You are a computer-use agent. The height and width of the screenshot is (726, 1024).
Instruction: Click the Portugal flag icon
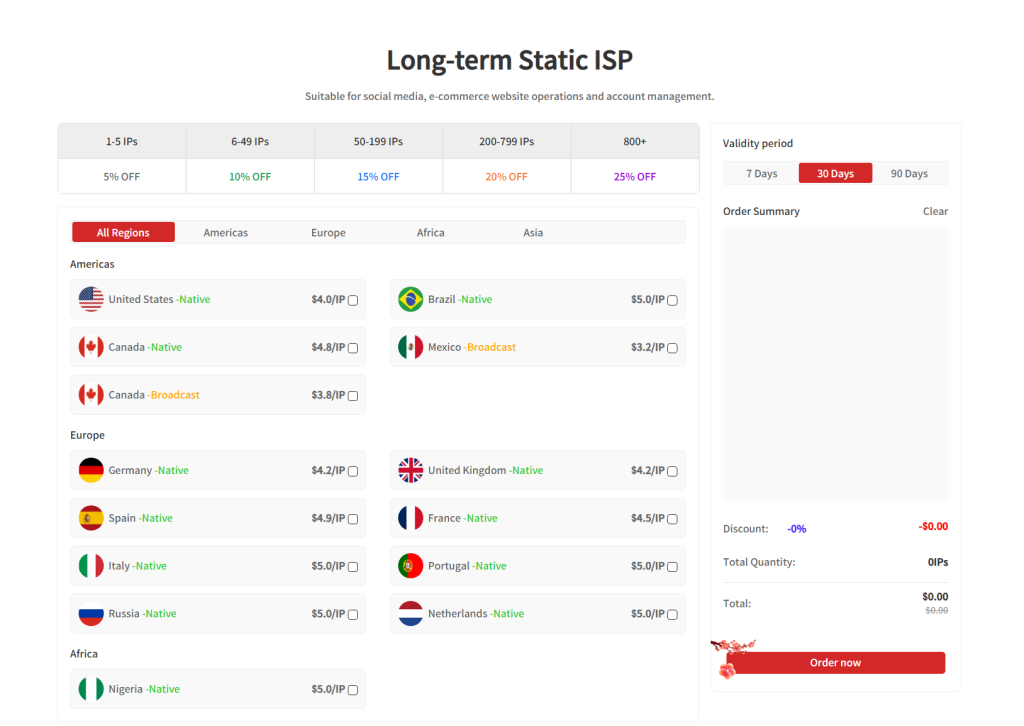point(410,566)
